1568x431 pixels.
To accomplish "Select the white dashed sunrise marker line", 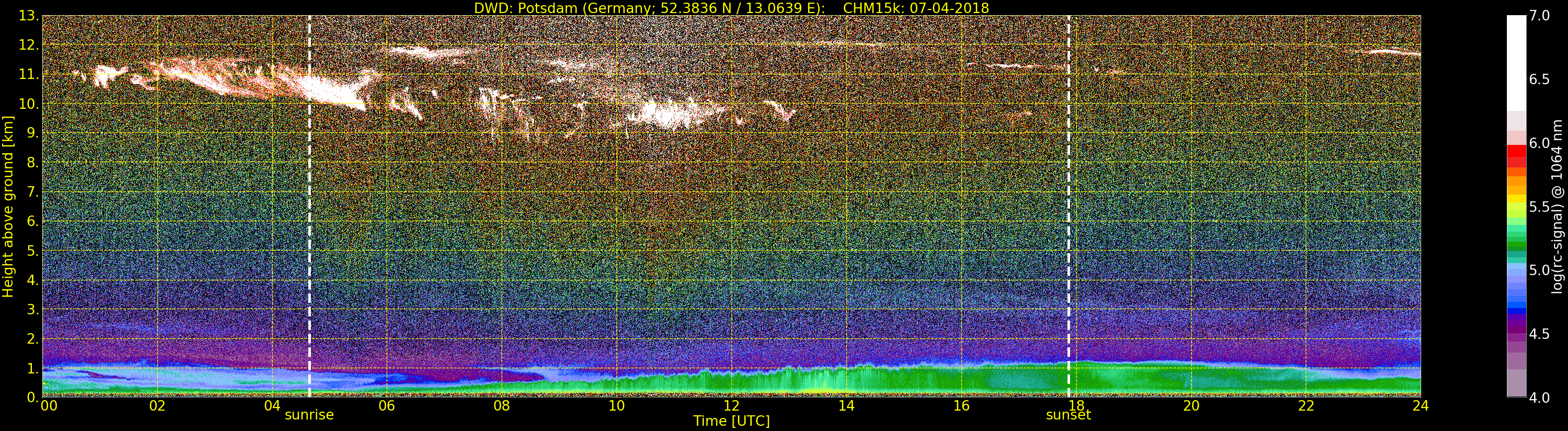I will click(x=309, y=206).
